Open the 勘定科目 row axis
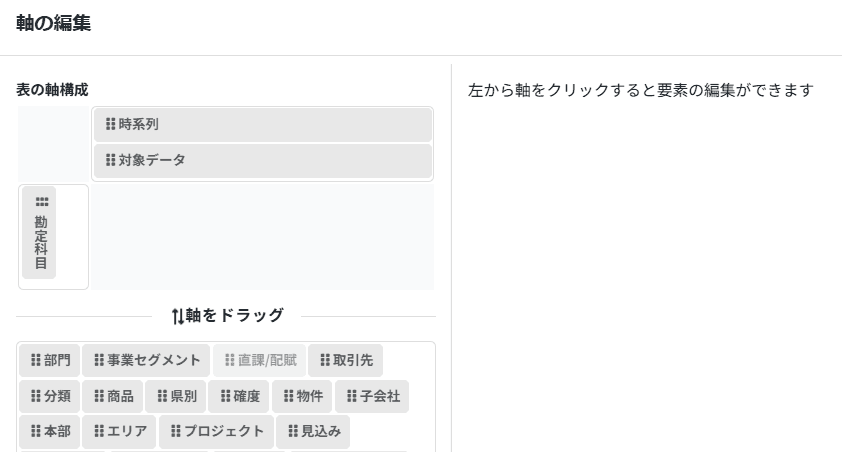The image size is (842, 452). (41, 240)
